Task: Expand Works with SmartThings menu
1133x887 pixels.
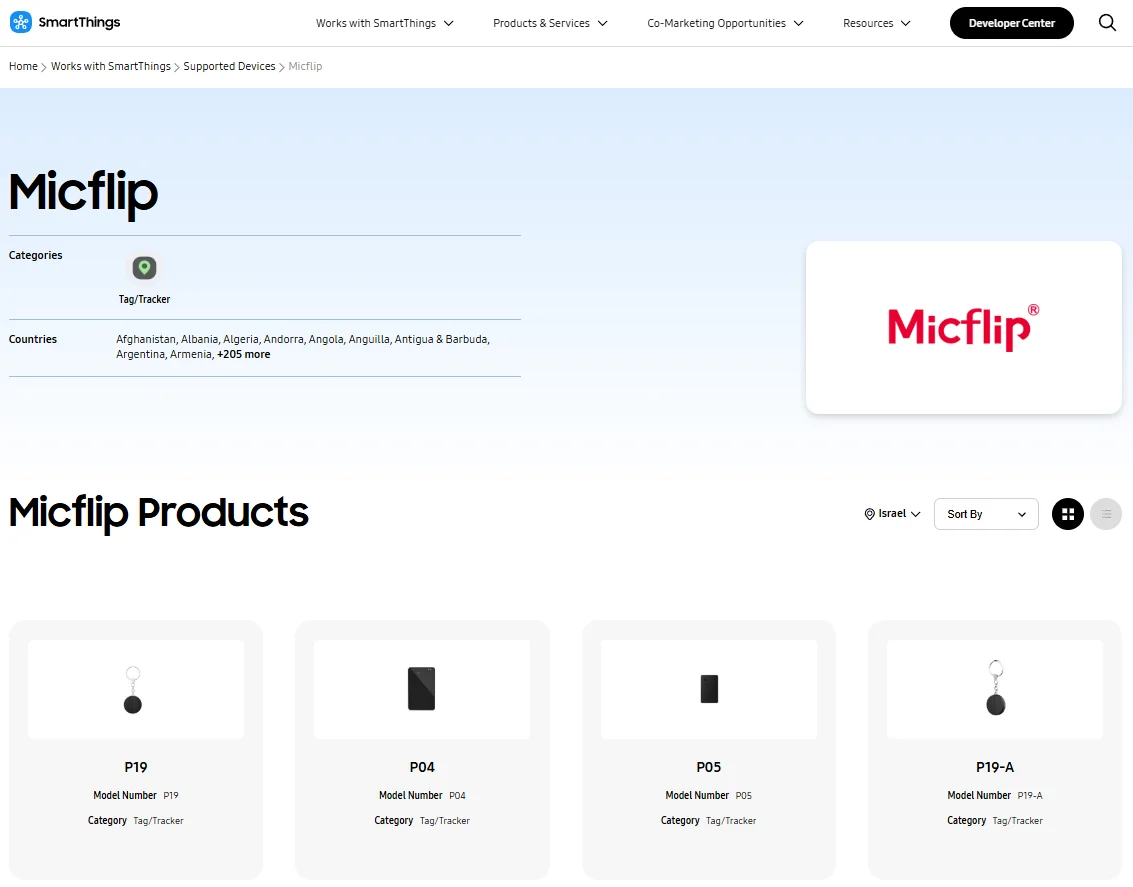Action: [384, 23]
